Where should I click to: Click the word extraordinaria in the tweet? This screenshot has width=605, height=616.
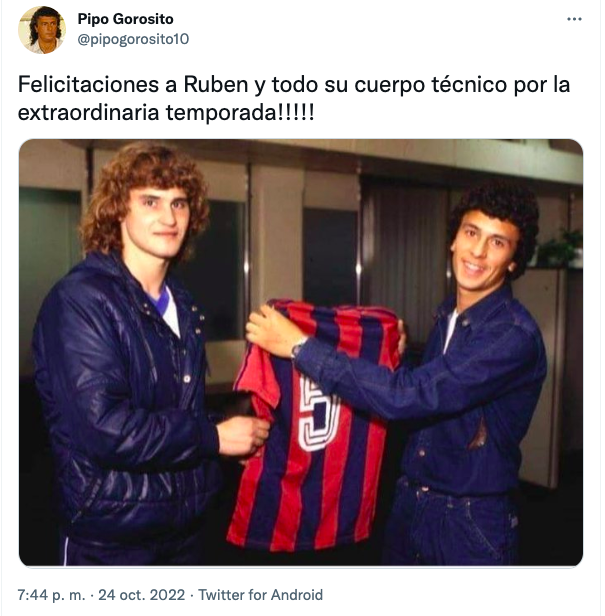tap(88, 113)
